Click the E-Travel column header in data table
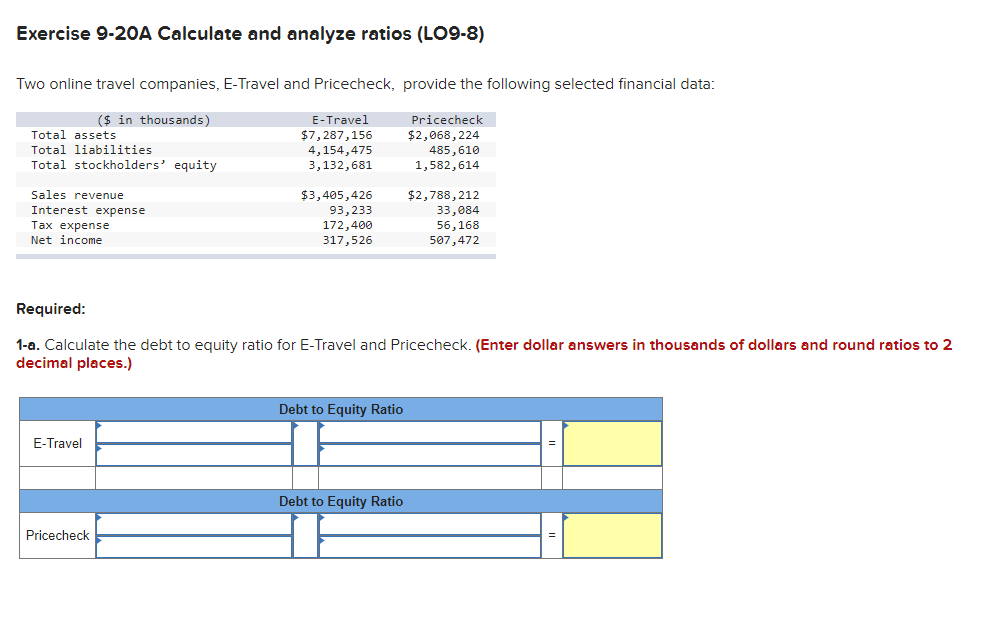The height and width of the screenshot is (619, 1004). [x=340, y=120]
